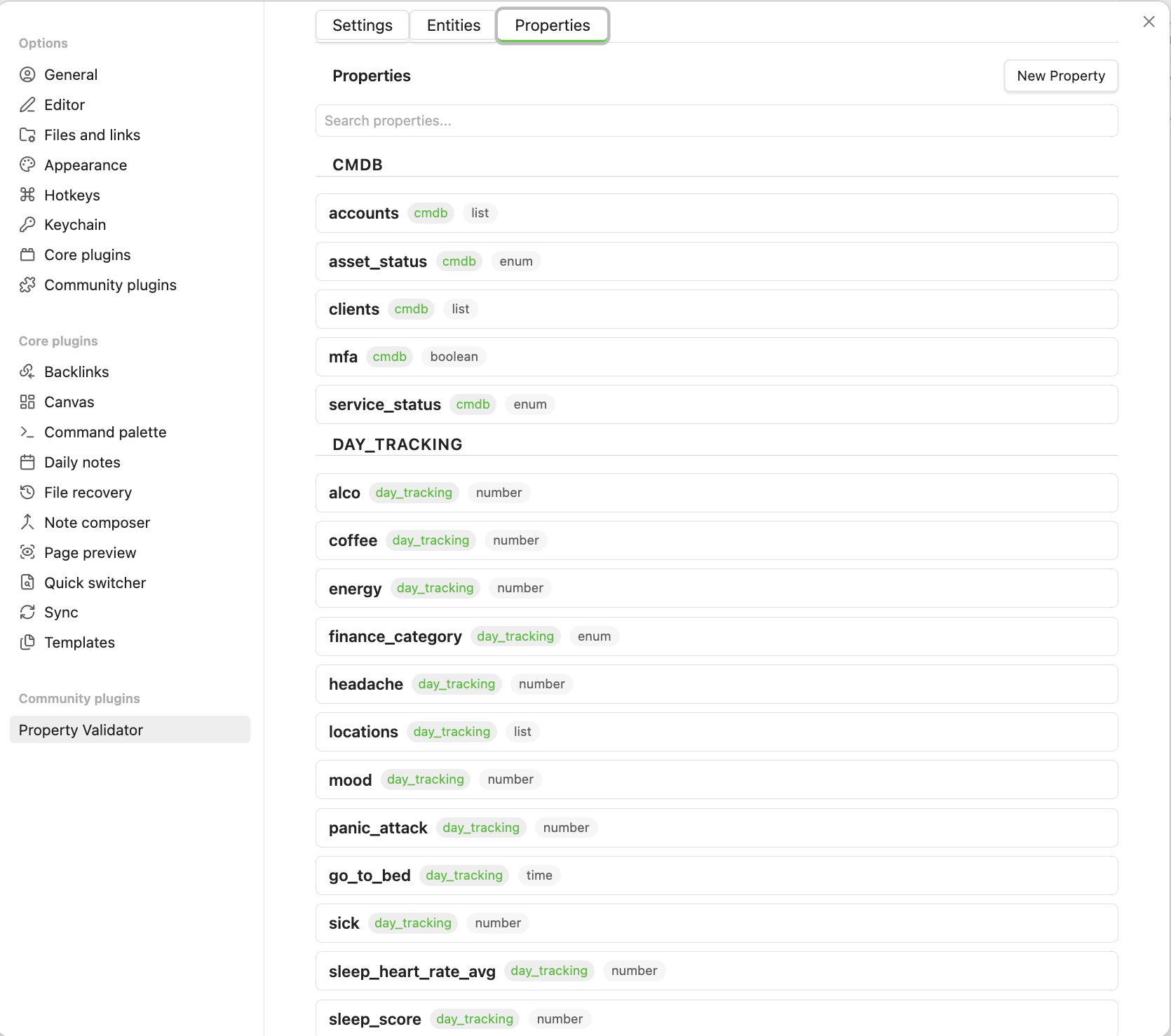1171x1036 pixels.
Task: Select the sleep_heart_rate_avg property
Action: (x=717, y=971)
